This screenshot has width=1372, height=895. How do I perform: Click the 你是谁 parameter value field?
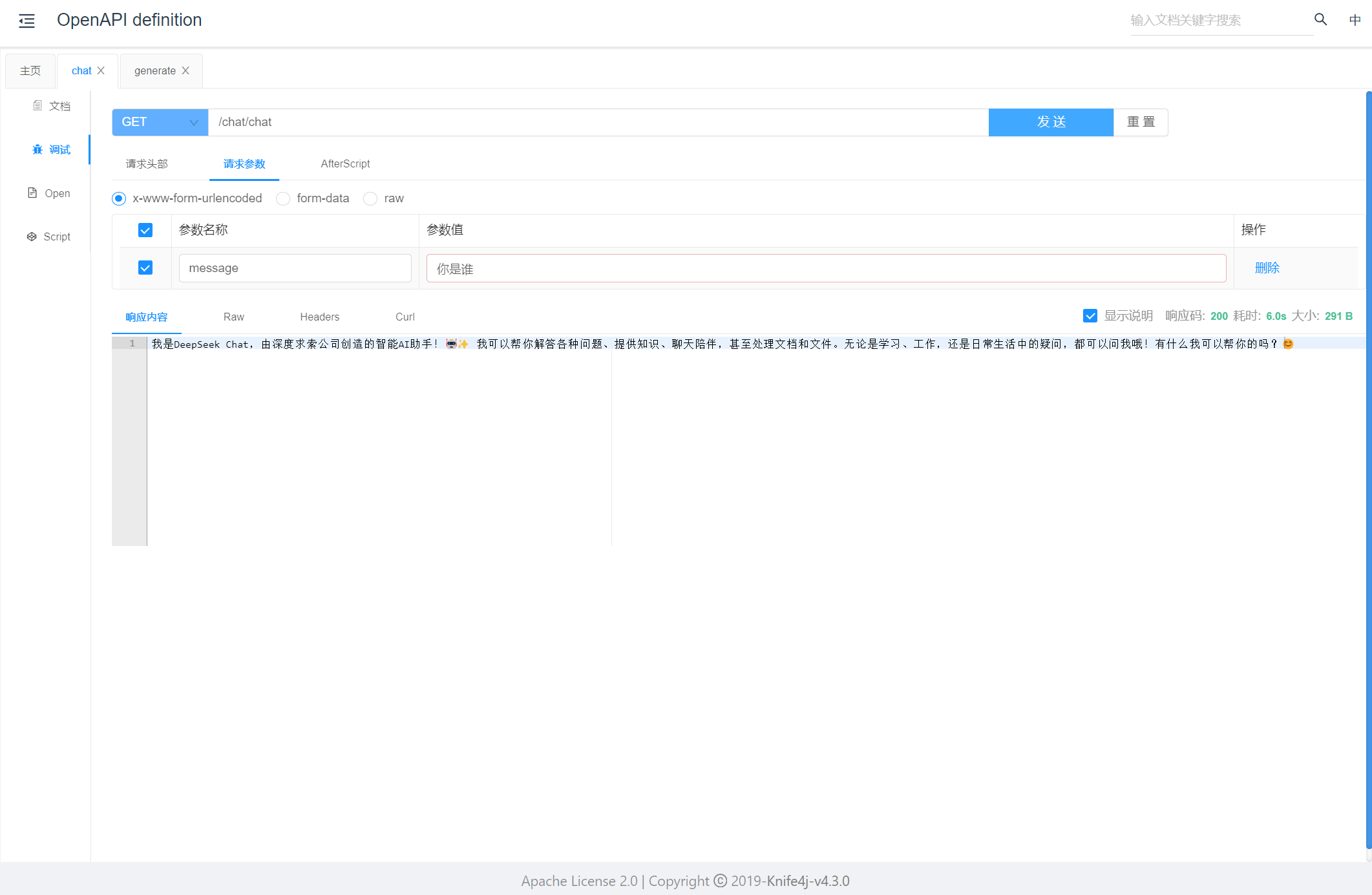(x=825, y=268)
